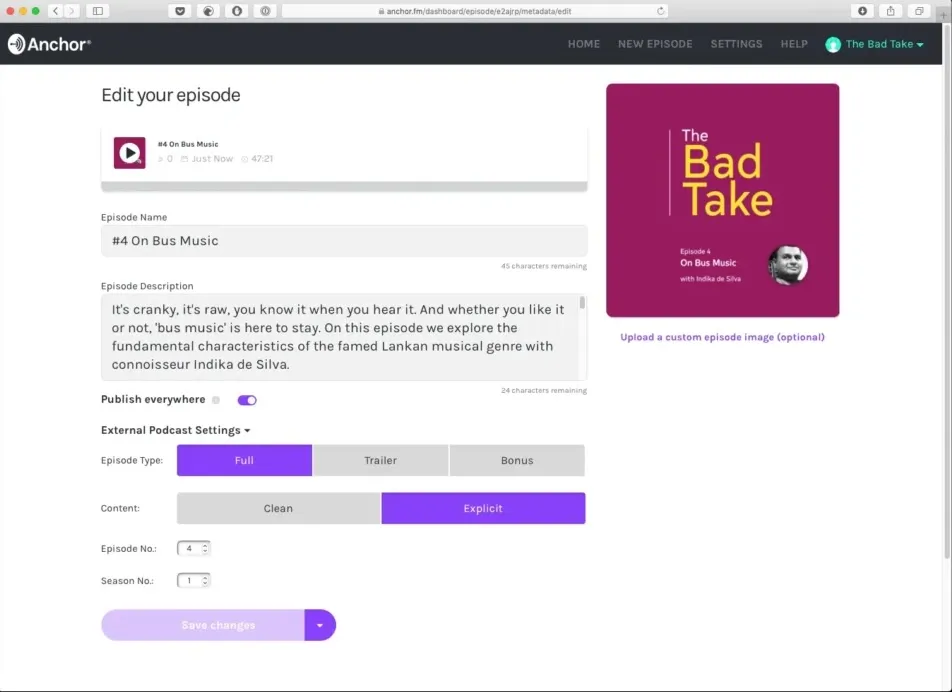Open the Safari share icon

[x=891, y=11]
